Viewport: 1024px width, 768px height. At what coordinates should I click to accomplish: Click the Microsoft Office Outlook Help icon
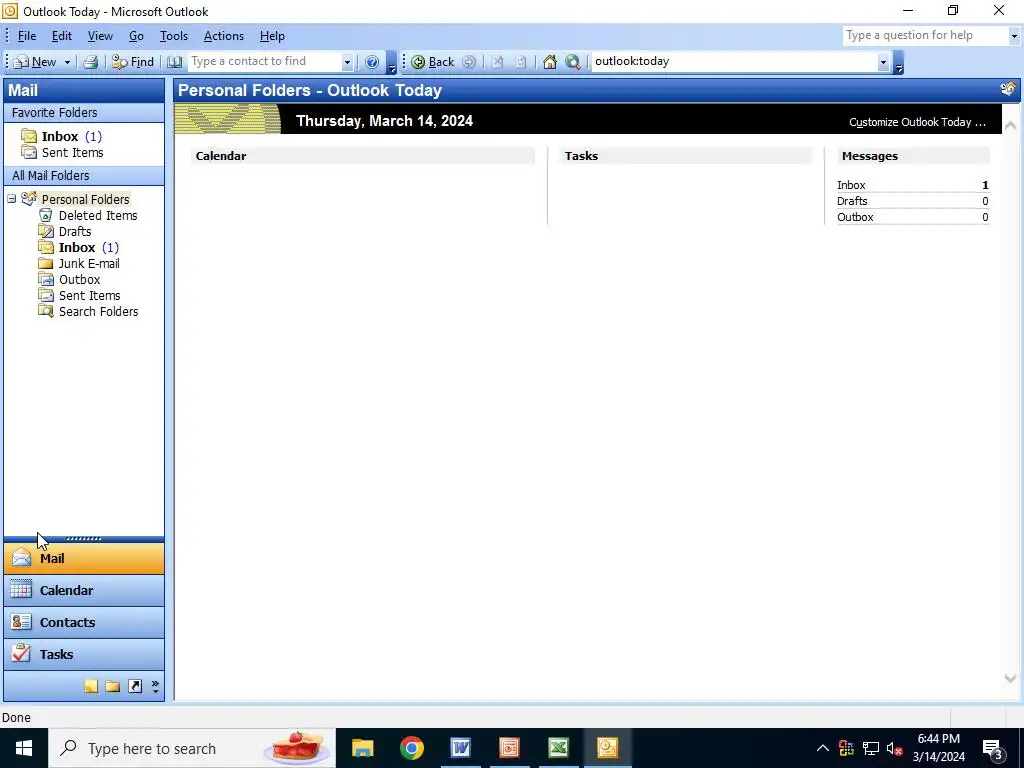(x=372, y=62)
